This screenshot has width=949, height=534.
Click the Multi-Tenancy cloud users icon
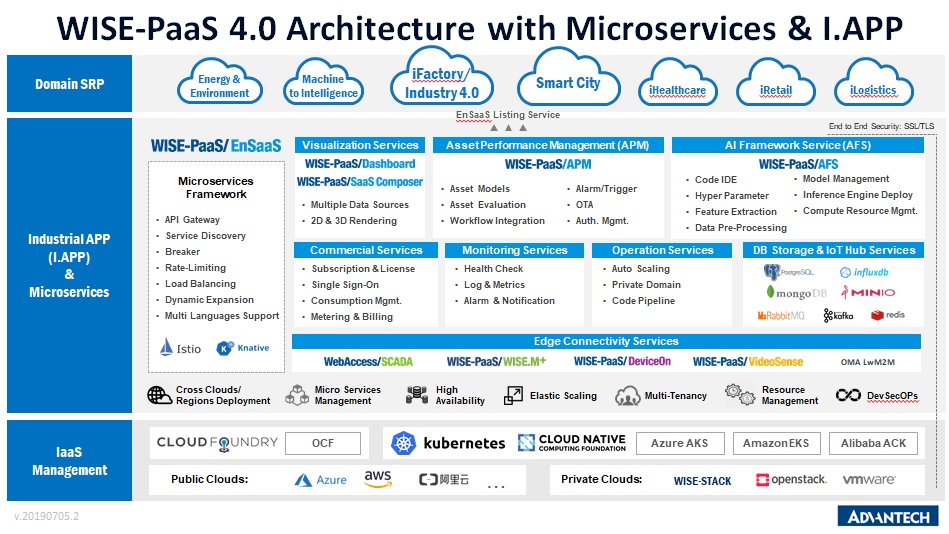[x=628, y=396]
